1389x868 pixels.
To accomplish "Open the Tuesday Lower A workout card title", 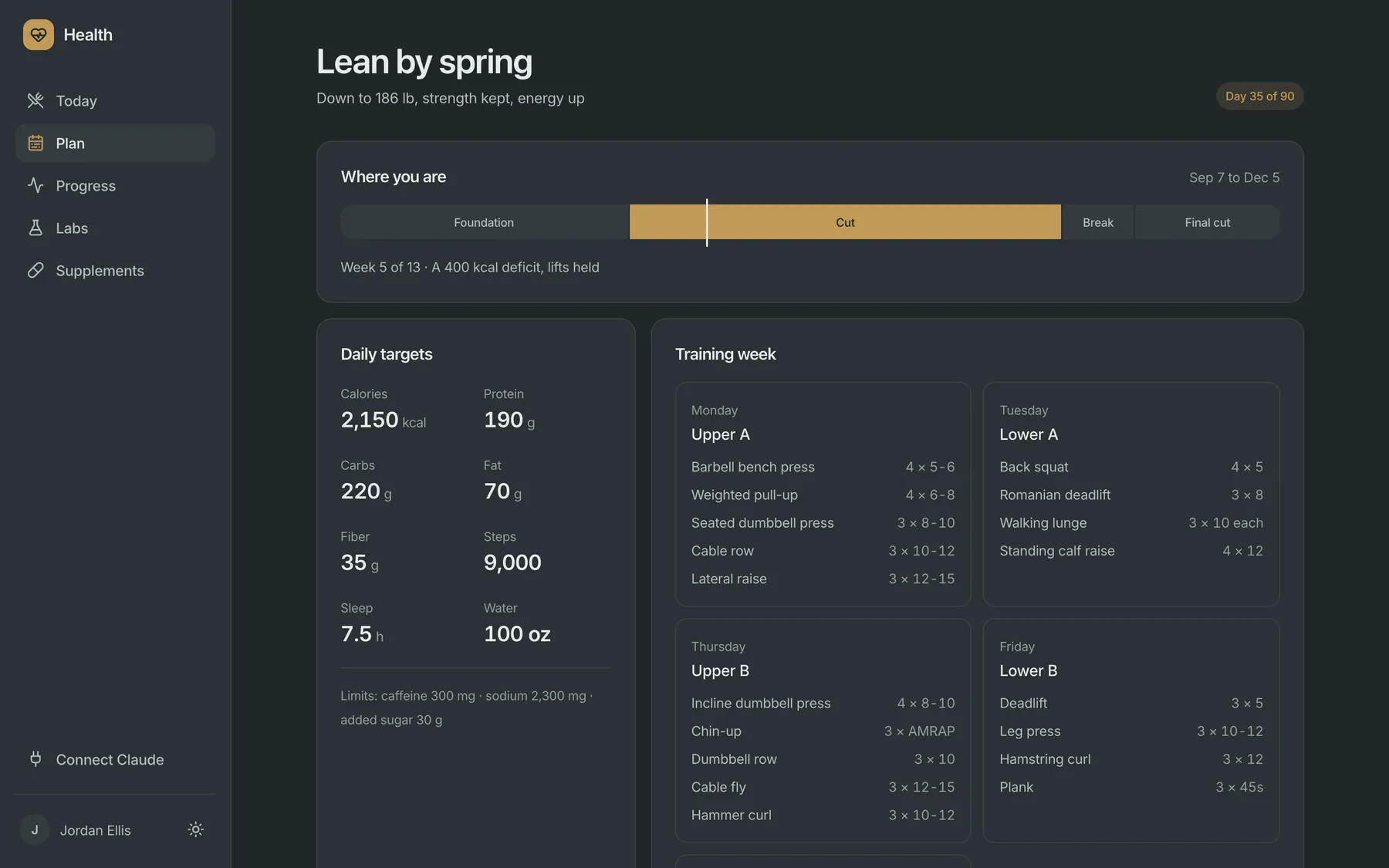I will tap(1029, 434).
